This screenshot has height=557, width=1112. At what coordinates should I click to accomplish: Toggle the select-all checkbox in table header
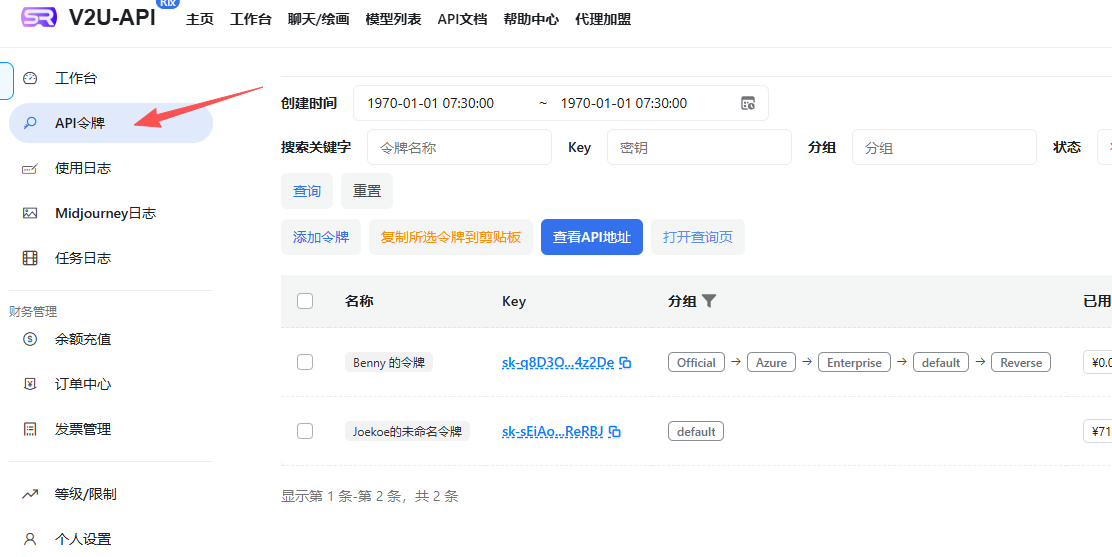(305, 301)
